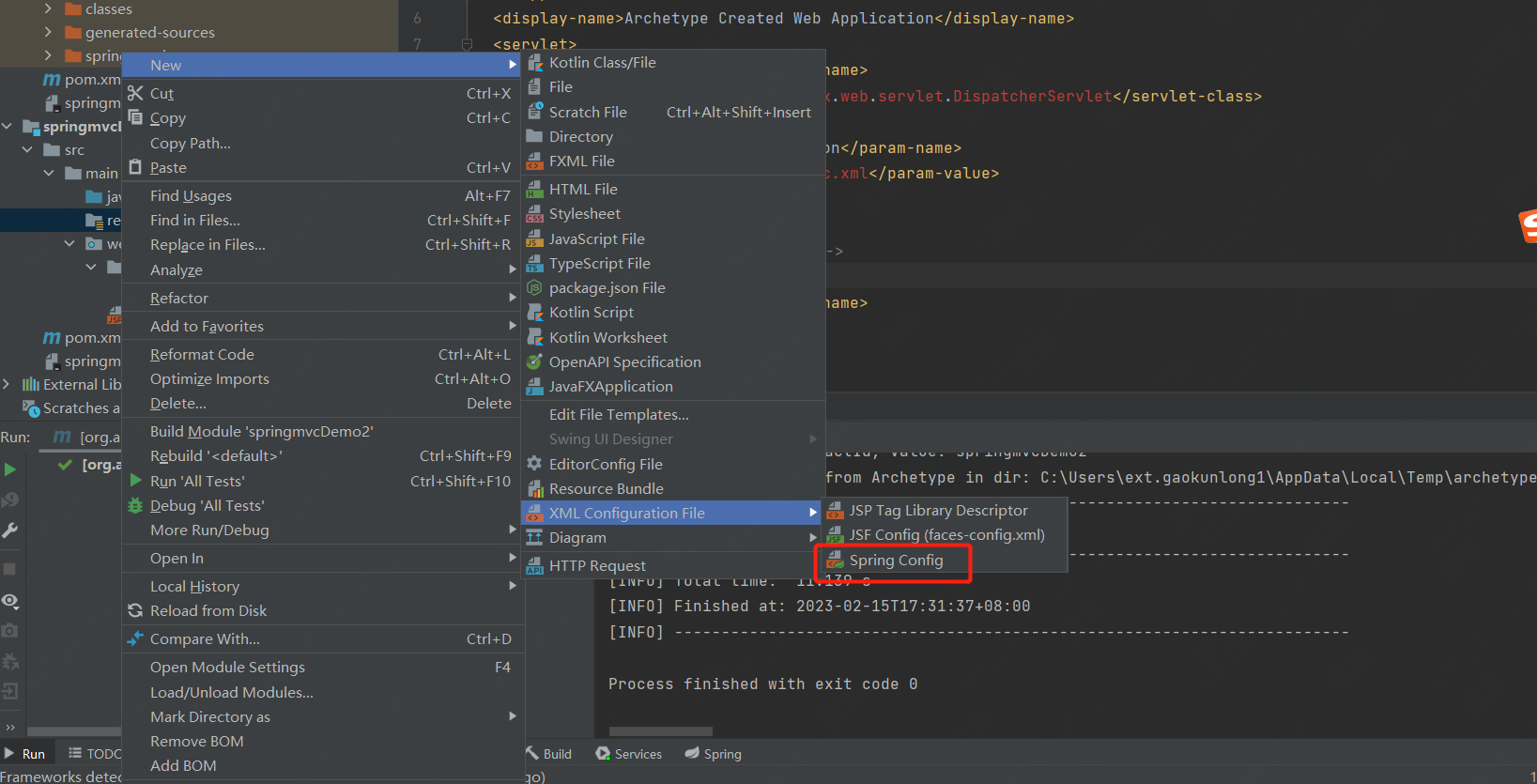Click the Kotlin Script icon

coord(535,313)
